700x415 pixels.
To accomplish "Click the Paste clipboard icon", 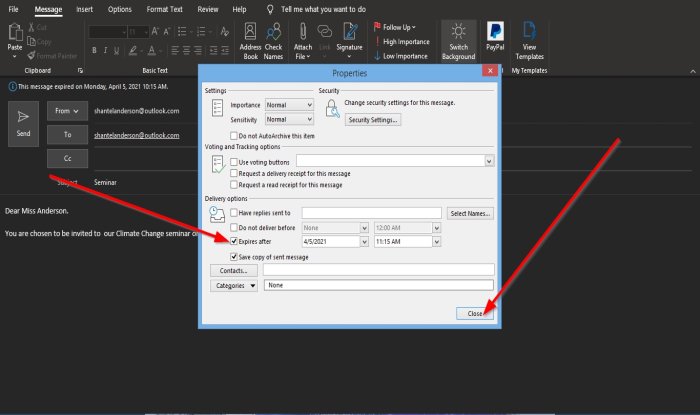I will (15, 32).
